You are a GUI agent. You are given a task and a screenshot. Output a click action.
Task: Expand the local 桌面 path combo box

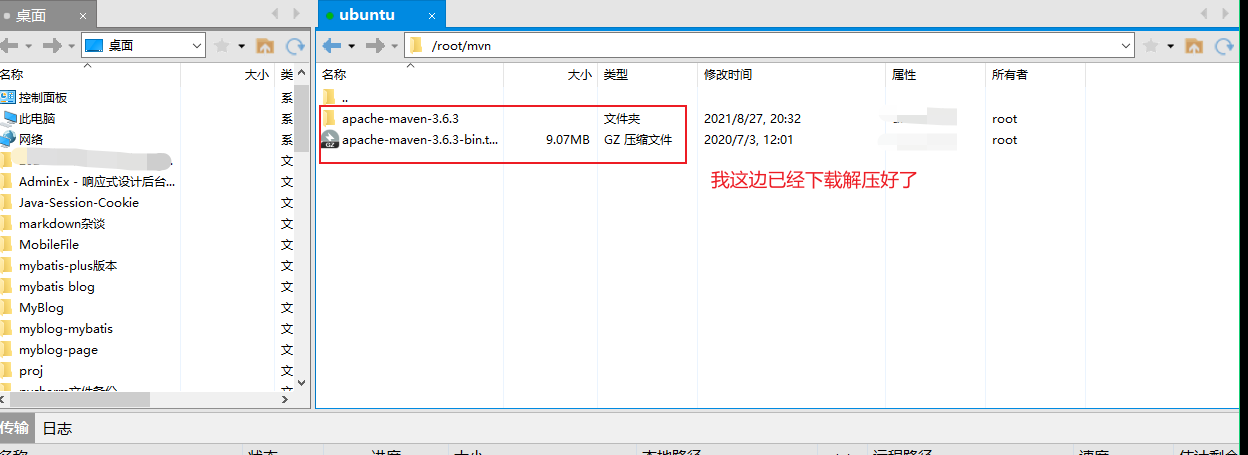point(196,46)
